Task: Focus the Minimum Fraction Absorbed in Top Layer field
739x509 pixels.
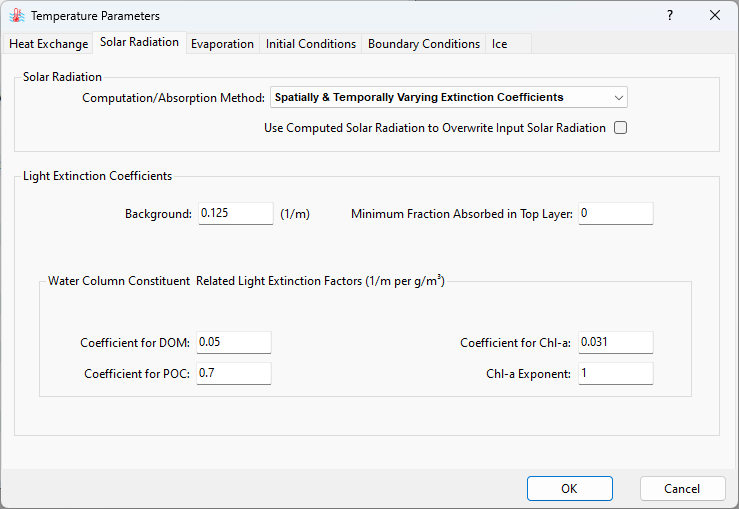Action: [615, 214]
